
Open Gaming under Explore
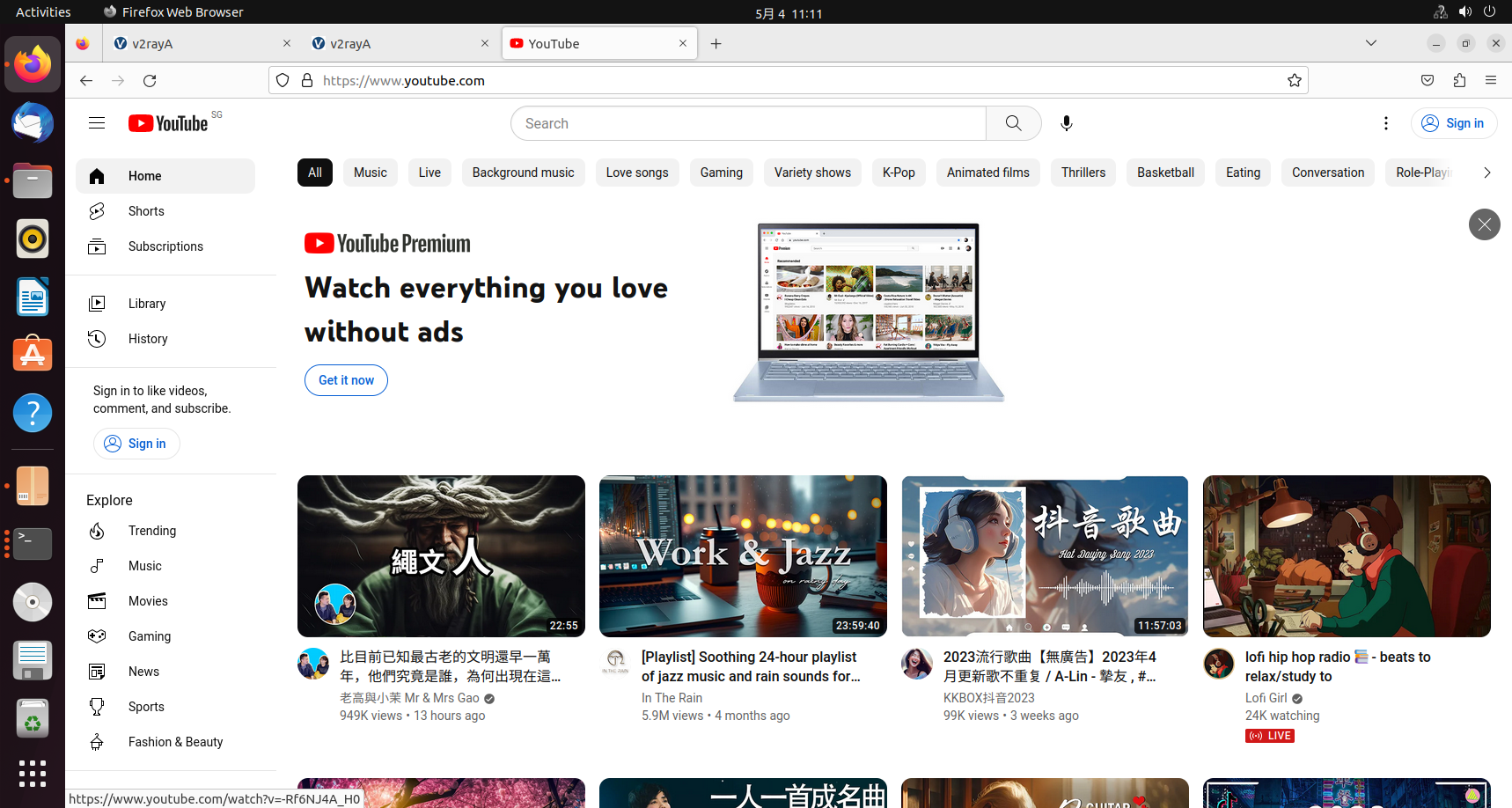pos(165,636)
